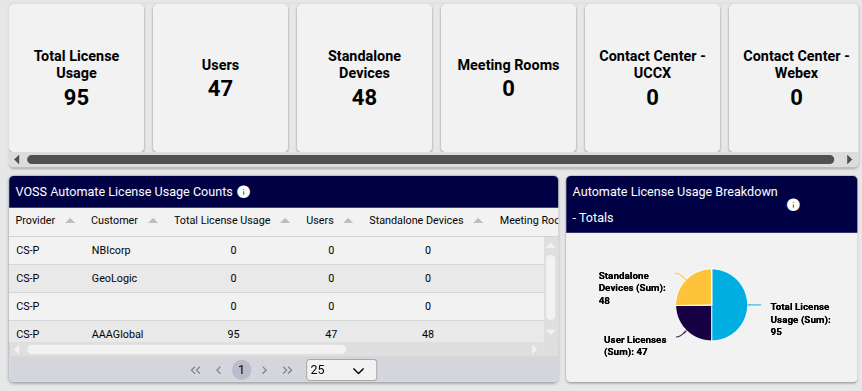Click the Users column header
This screenshot has width=862, height=391.
click(320, 221)
